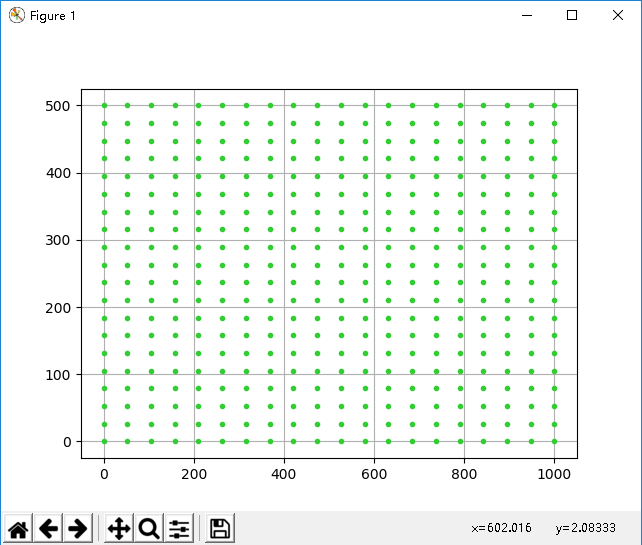Screen dimensions: 642x545
Task: Click the Figure 1 title text
Action: pos(53,16)
